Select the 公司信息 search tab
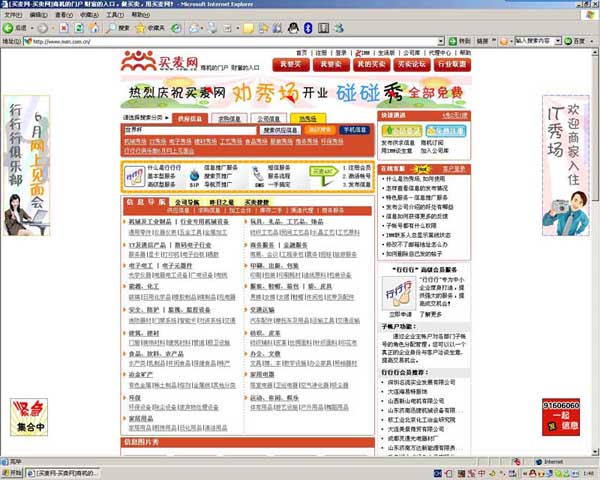 pyautogui.click(x=269, y=118)
